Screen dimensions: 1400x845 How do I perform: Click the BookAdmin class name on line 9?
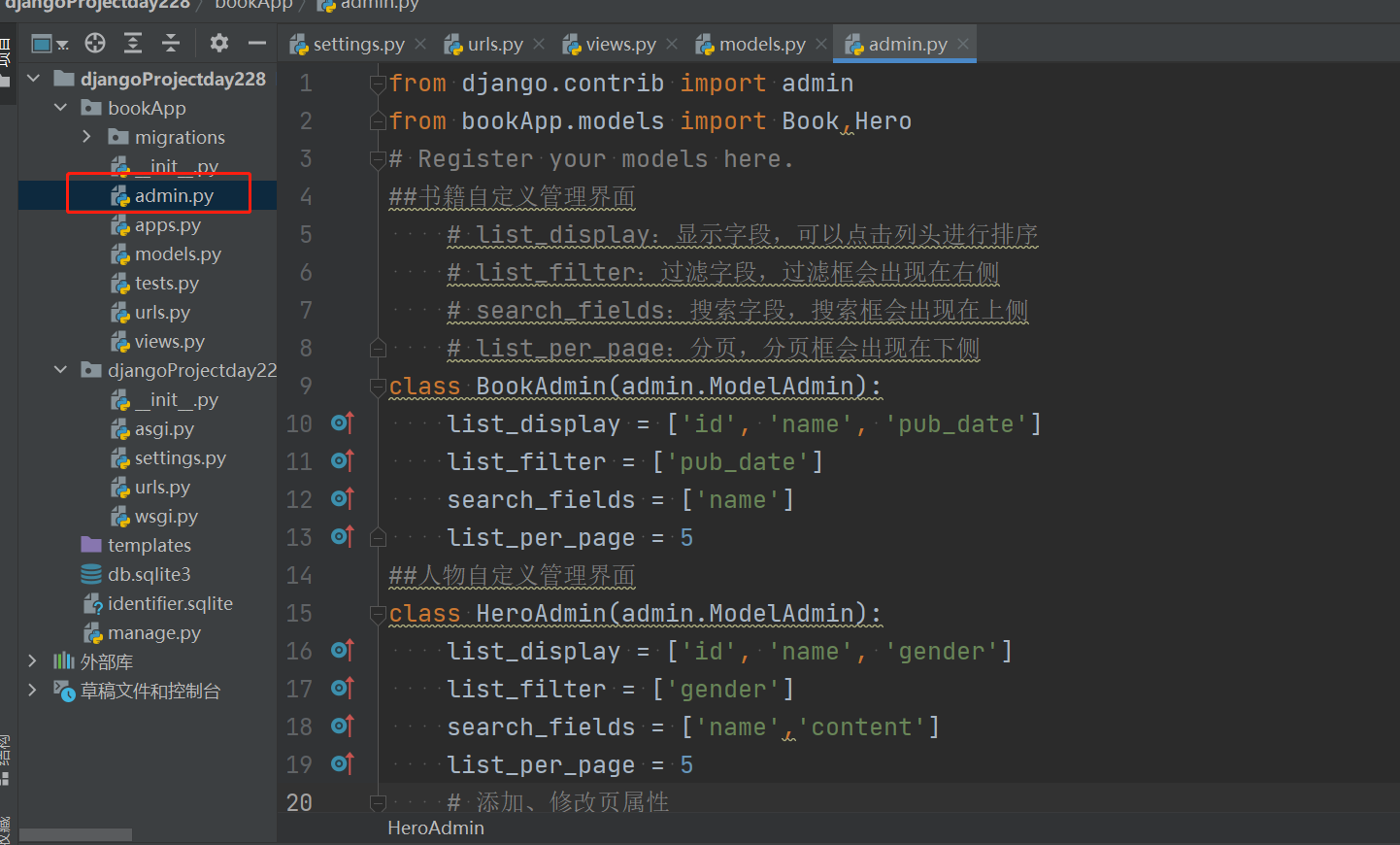click(x=541, y=387)
